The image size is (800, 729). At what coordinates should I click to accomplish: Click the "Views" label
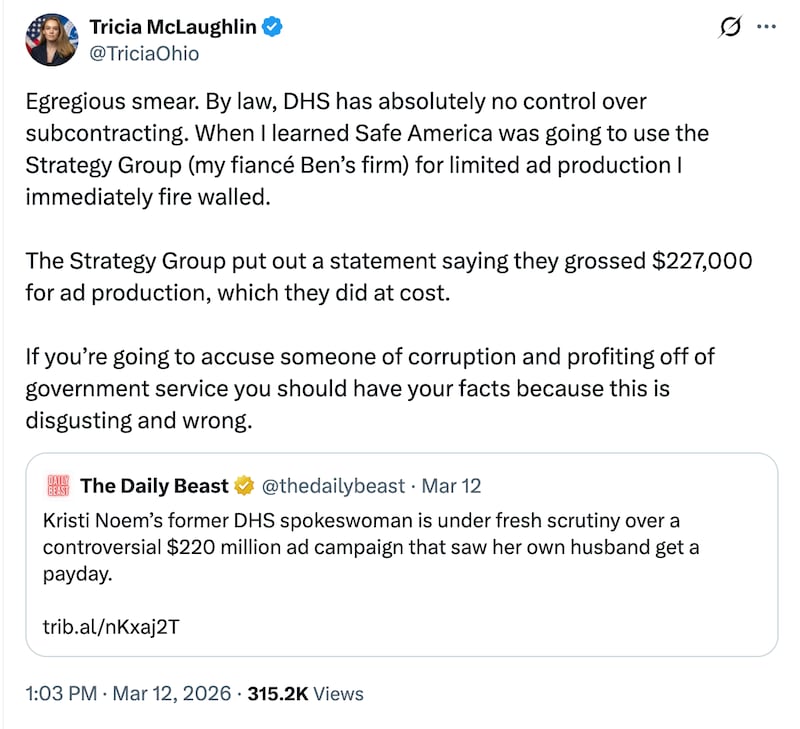(339, 693)
